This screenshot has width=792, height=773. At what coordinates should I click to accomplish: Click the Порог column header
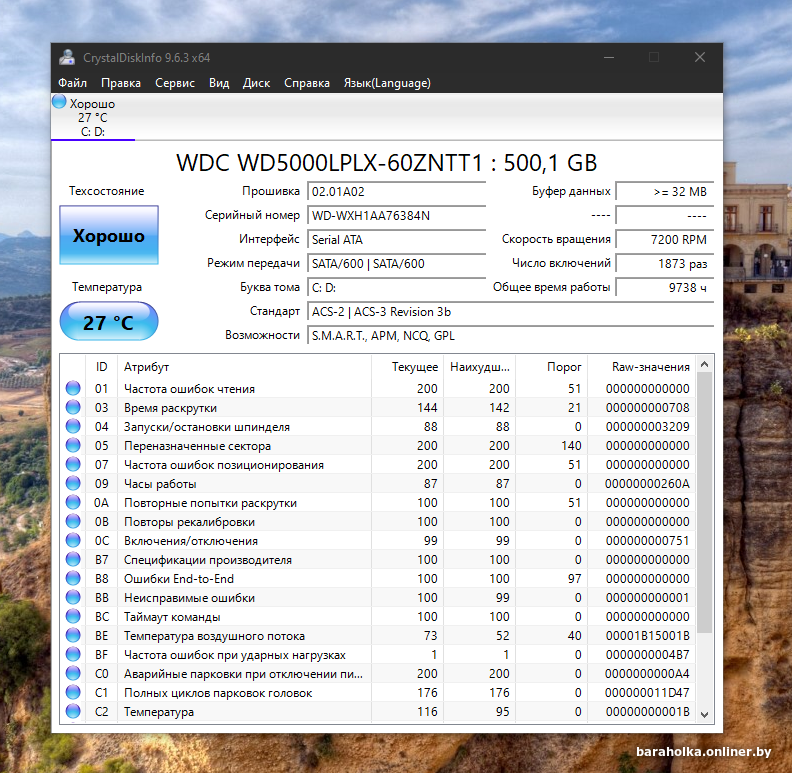552,367
